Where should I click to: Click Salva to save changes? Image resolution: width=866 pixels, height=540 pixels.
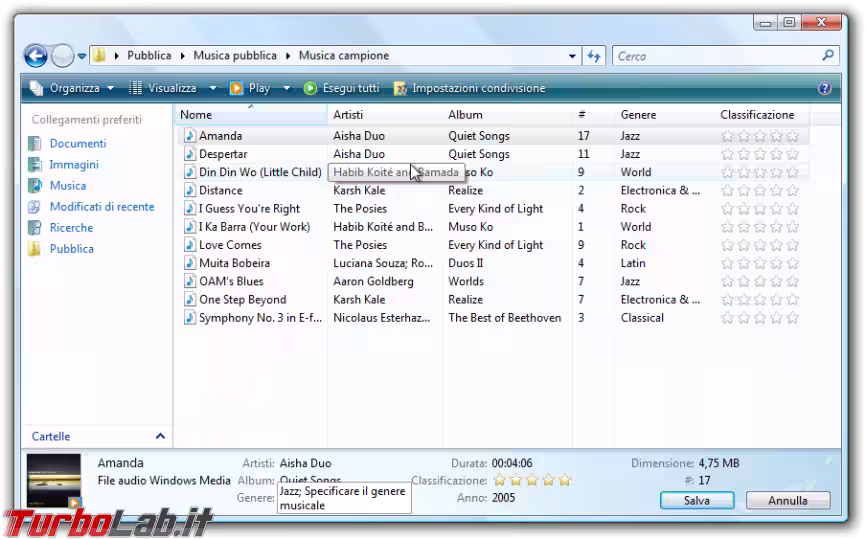point(696,500)
